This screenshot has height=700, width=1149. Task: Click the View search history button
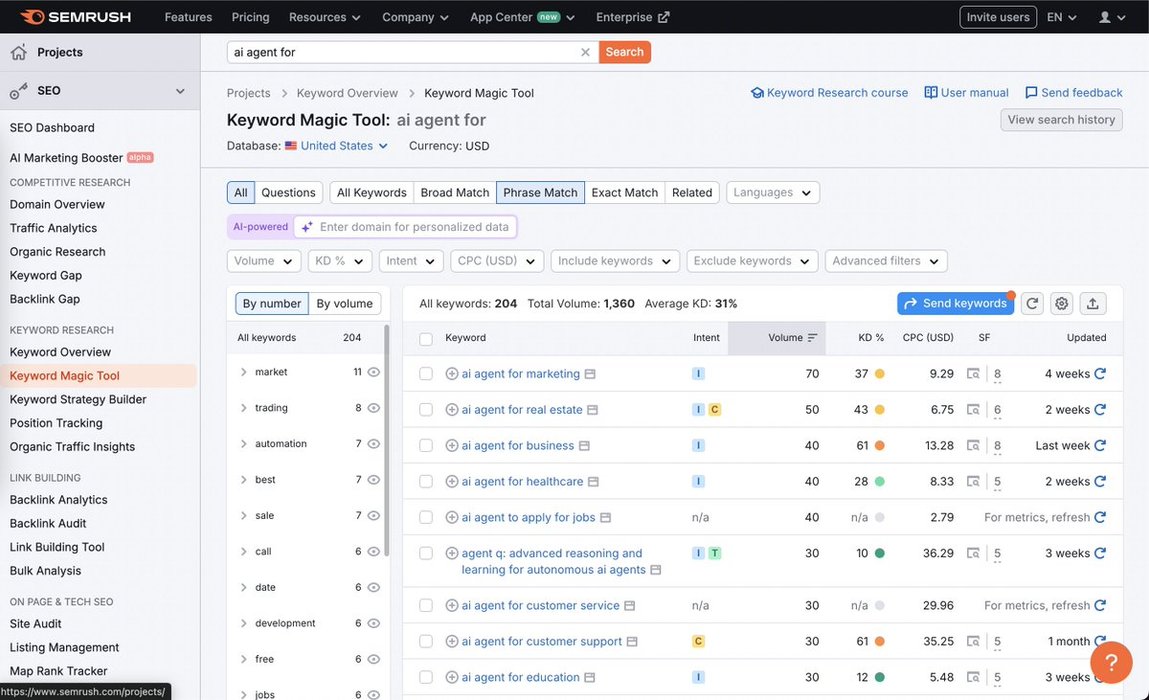click(x=1061, y=119)
